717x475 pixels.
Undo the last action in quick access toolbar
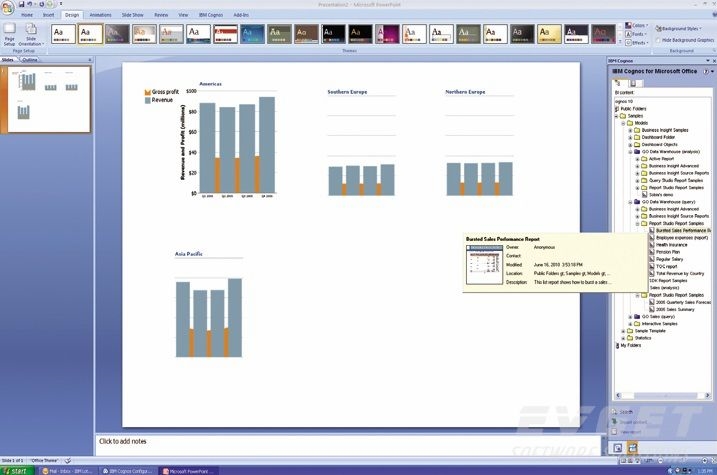coord(30,4)
